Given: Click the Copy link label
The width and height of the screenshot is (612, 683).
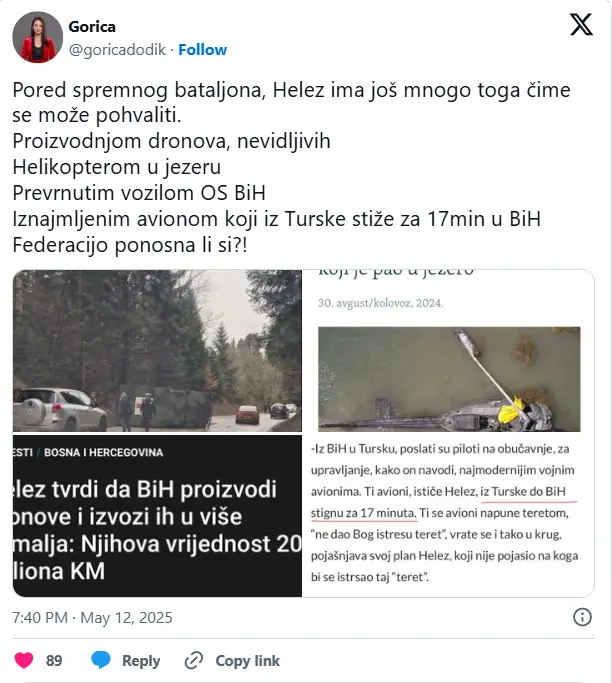Looking at the screenshot, I should click(x=247, y=660).
